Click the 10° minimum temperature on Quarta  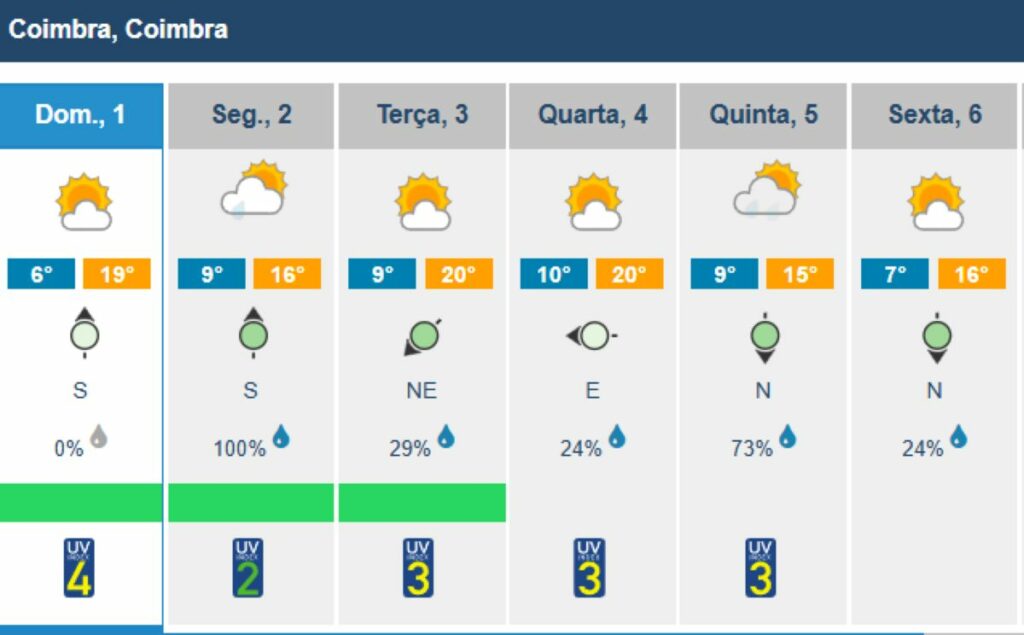pyautogui.click(x=553, y=274)
